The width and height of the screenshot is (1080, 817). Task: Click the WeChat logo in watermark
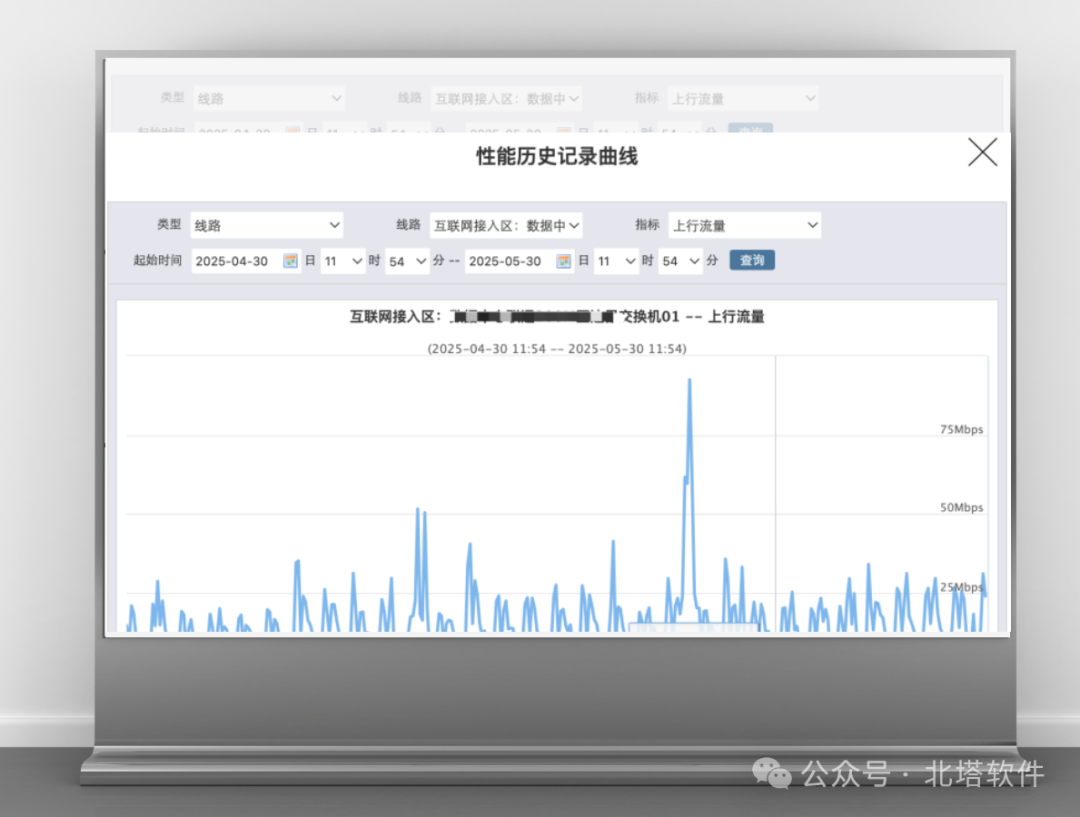point(771,773)
